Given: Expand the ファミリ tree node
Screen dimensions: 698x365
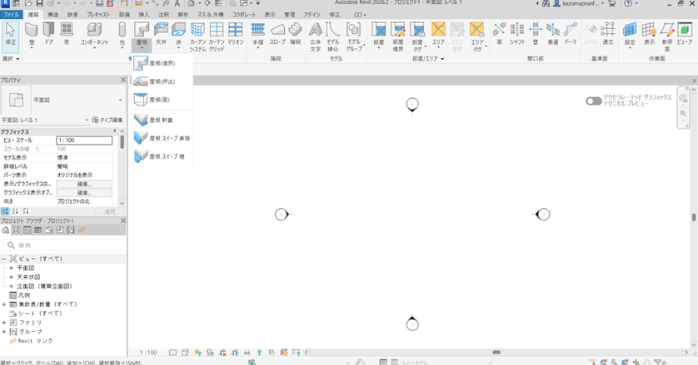Looking at the screenshot, I should pyautogui.click(x=4, y=323).
